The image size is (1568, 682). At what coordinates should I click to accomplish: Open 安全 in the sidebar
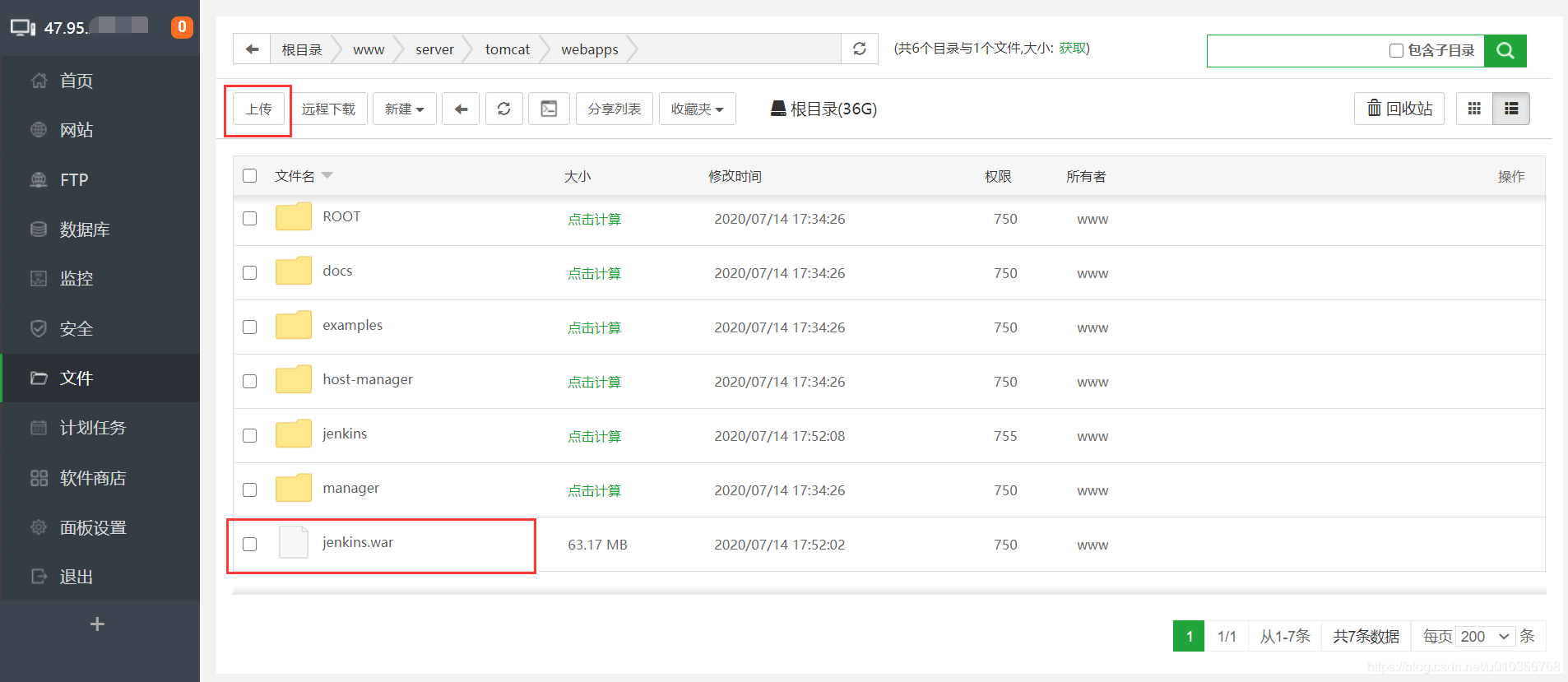[100, 329]
